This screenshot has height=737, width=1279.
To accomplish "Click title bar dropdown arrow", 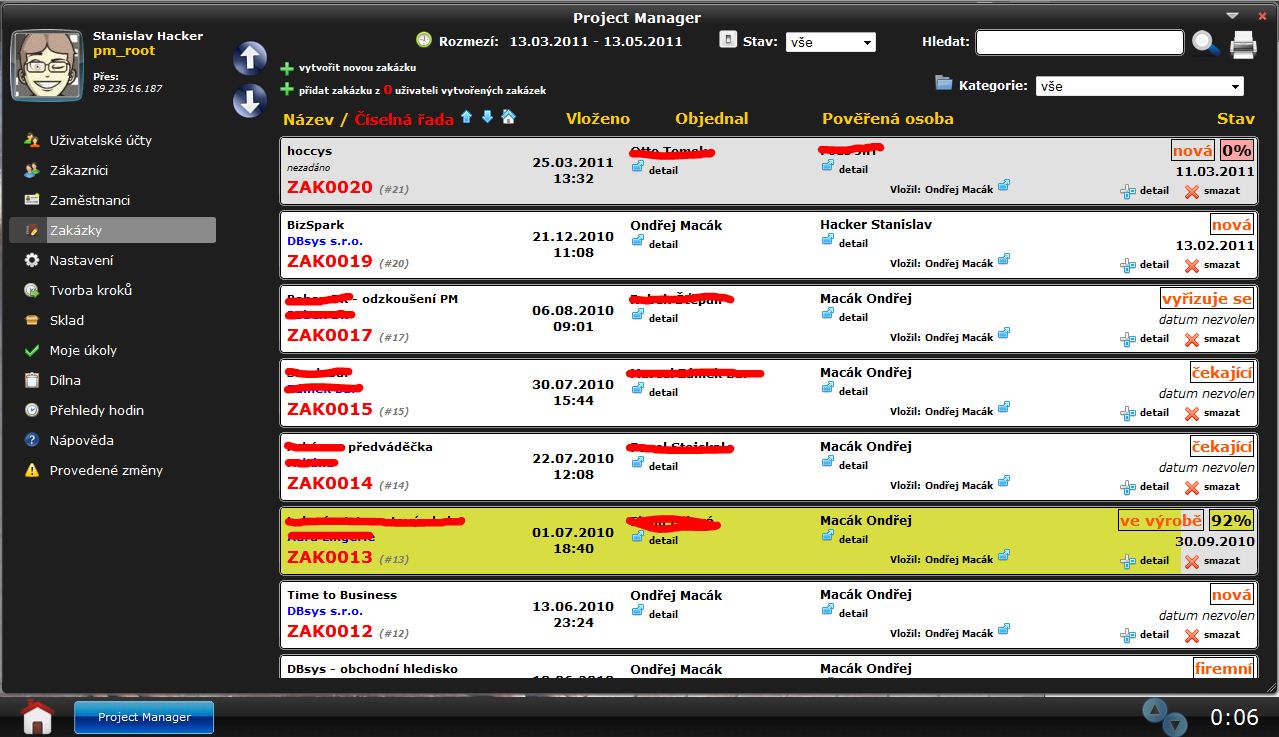I will coord(1232,15).
